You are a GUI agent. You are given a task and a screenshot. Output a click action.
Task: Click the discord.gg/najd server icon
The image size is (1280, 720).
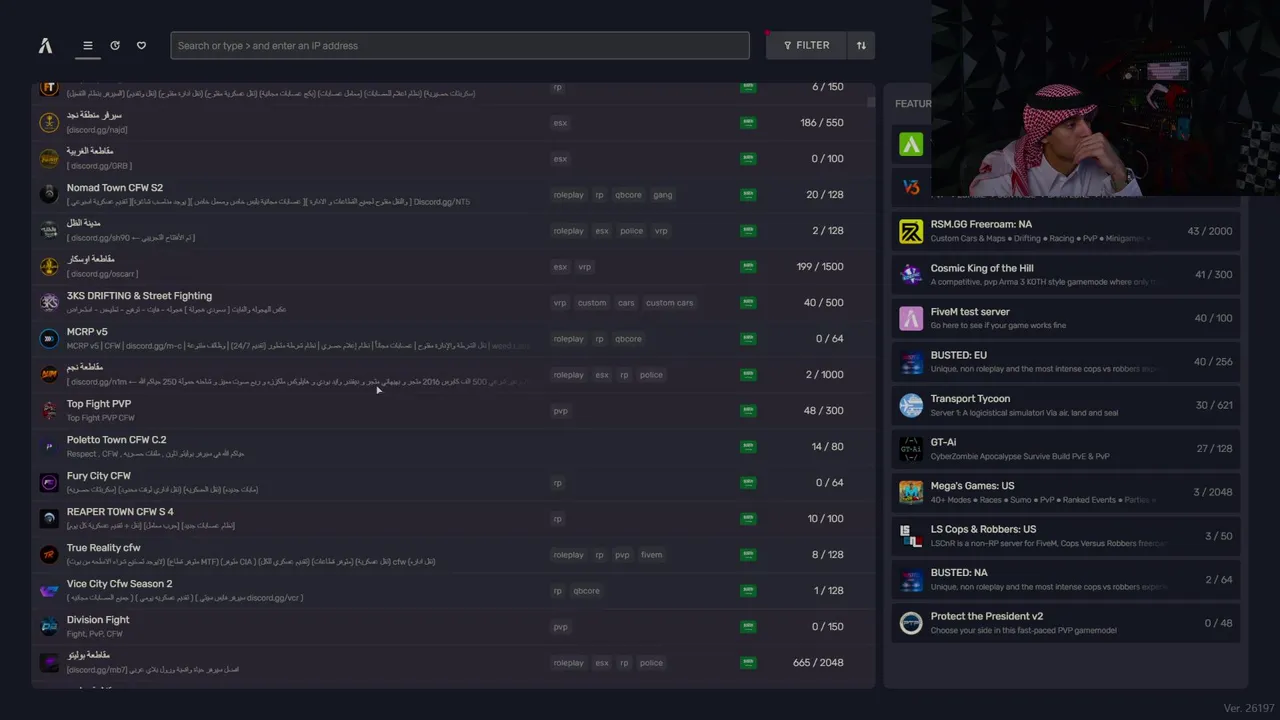pyautogui.click(x=49, y=122)
